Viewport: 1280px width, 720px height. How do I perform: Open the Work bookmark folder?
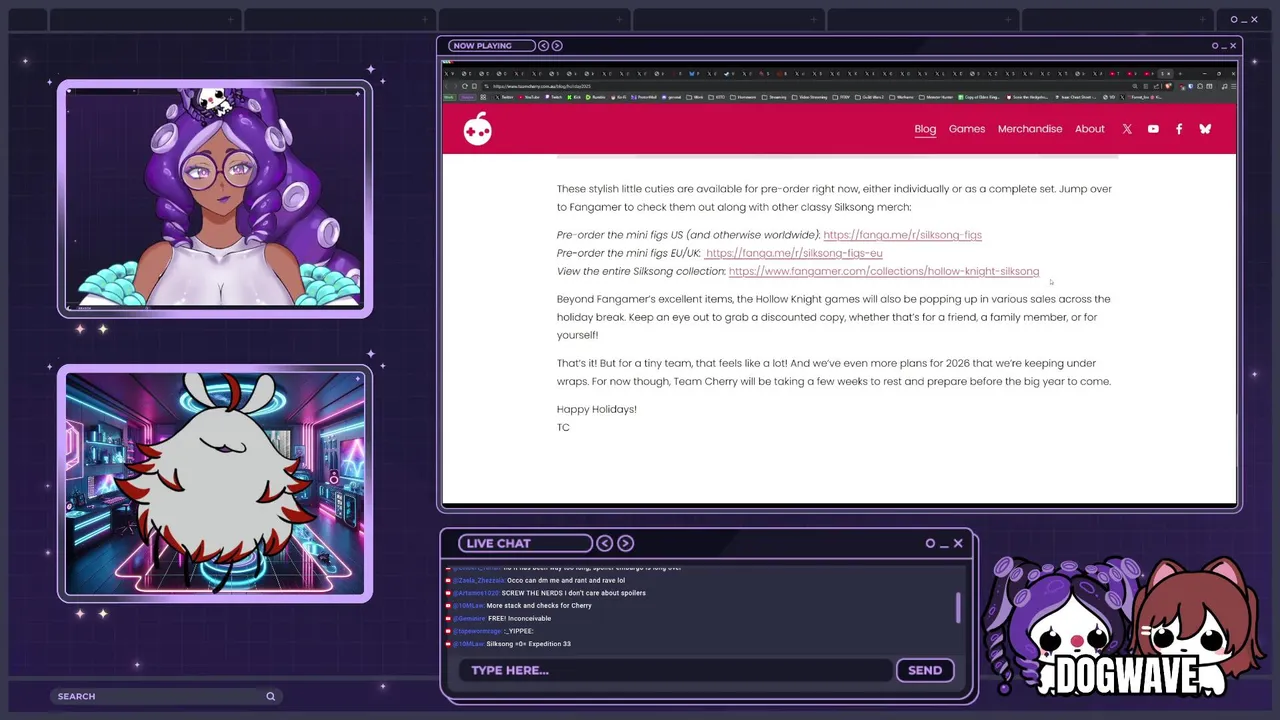coord(694,97)
